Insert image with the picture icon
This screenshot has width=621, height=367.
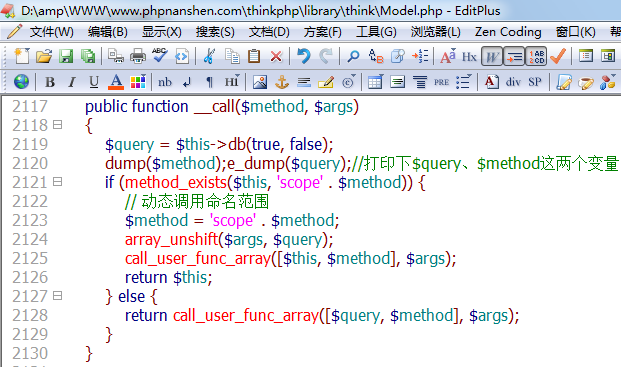click(260, 82)
